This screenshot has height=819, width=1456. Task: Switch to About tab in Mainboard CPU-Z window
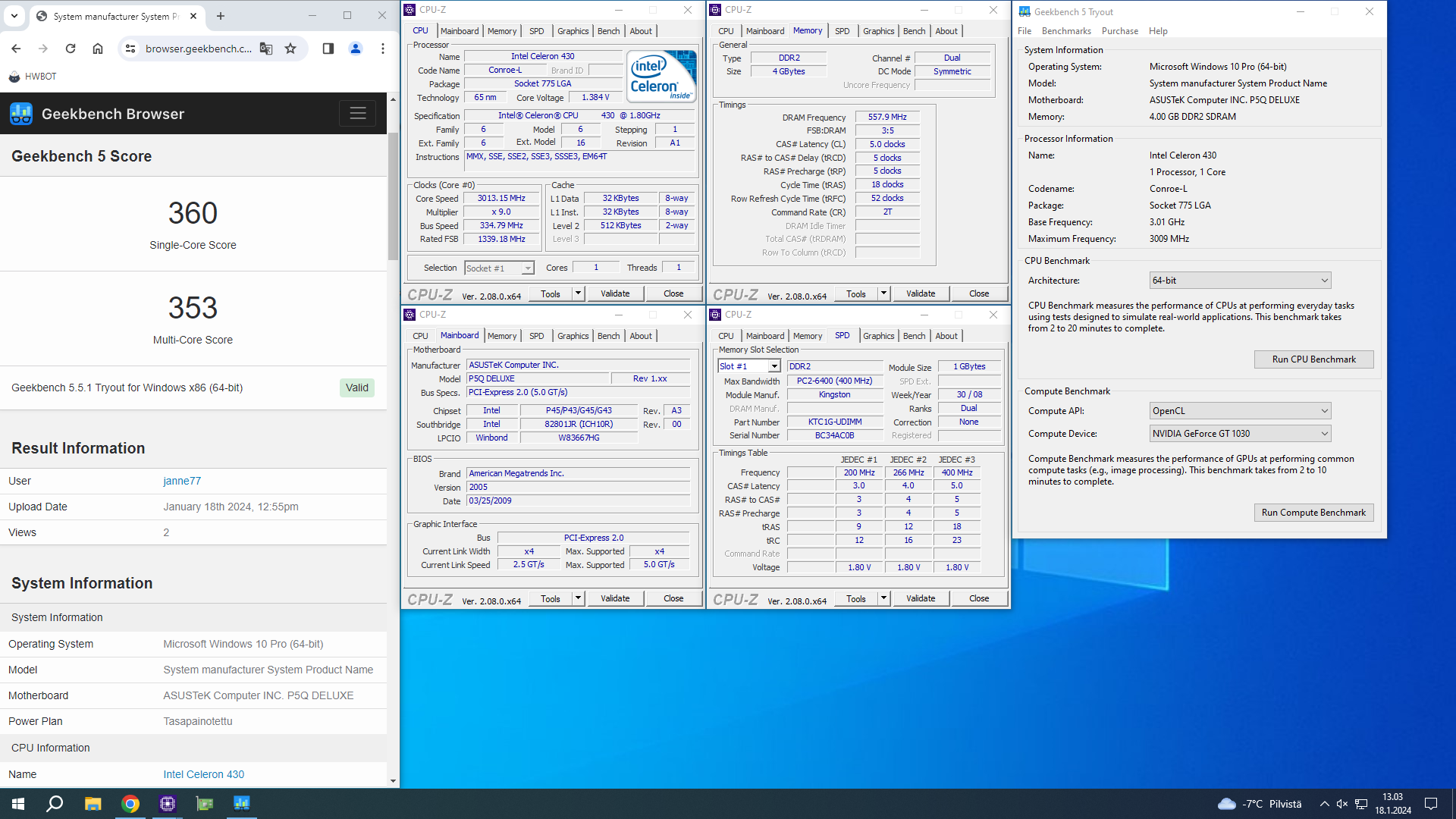(641, 336)
